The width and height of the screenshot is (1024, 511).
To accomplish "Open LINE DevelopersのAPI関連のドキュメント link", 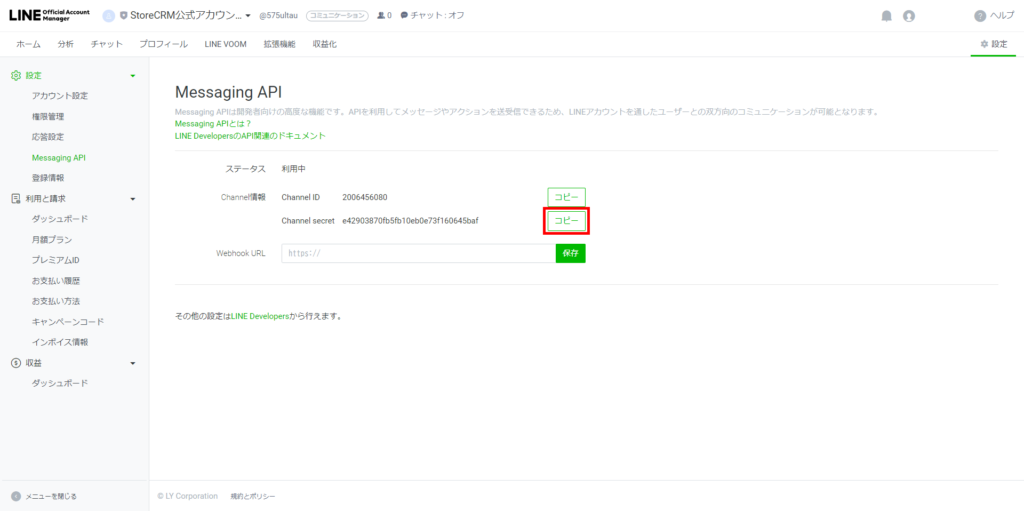I will 250,136.
